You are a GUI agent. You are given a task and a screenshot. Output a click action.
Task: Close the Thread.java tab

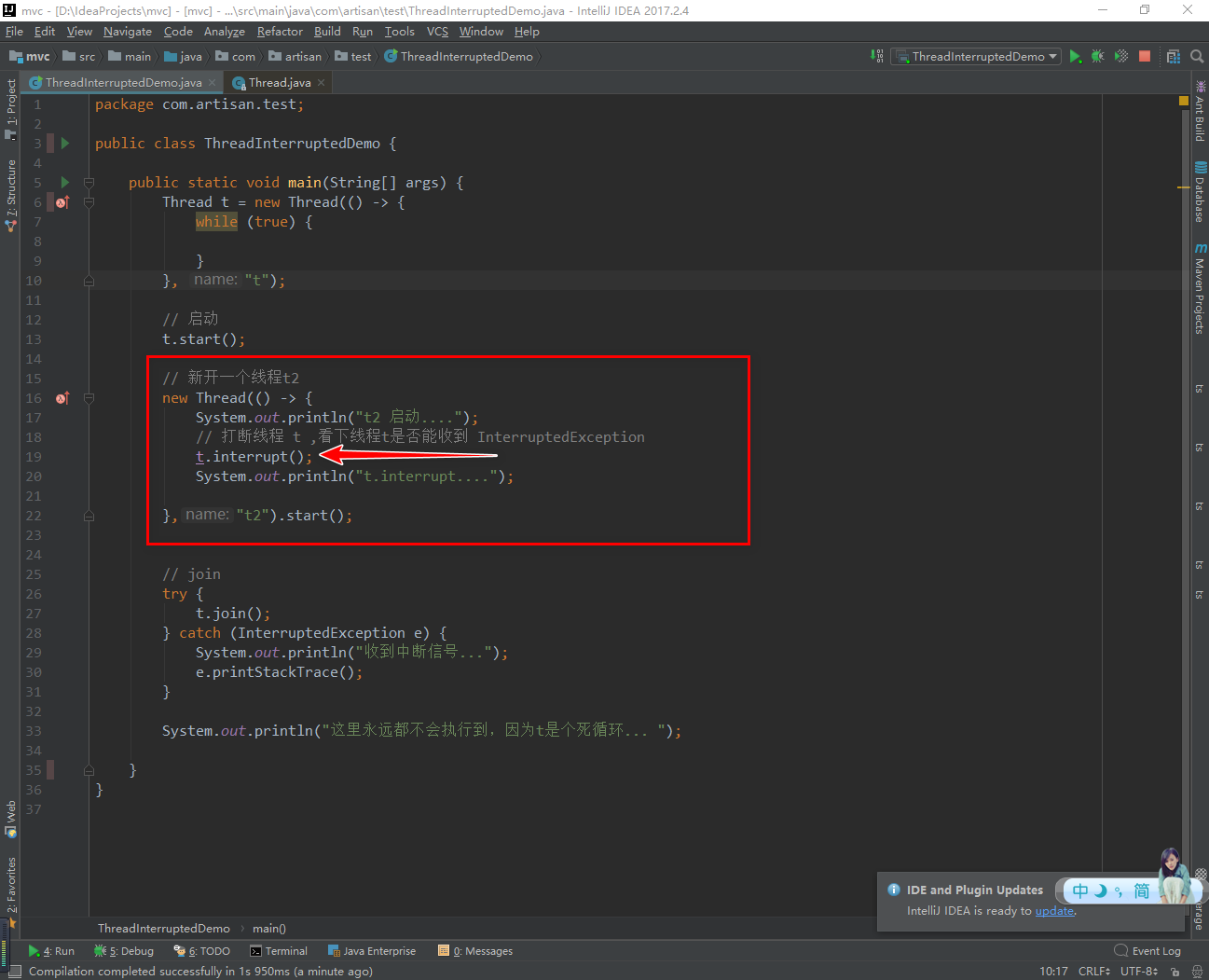pos(322,82)
